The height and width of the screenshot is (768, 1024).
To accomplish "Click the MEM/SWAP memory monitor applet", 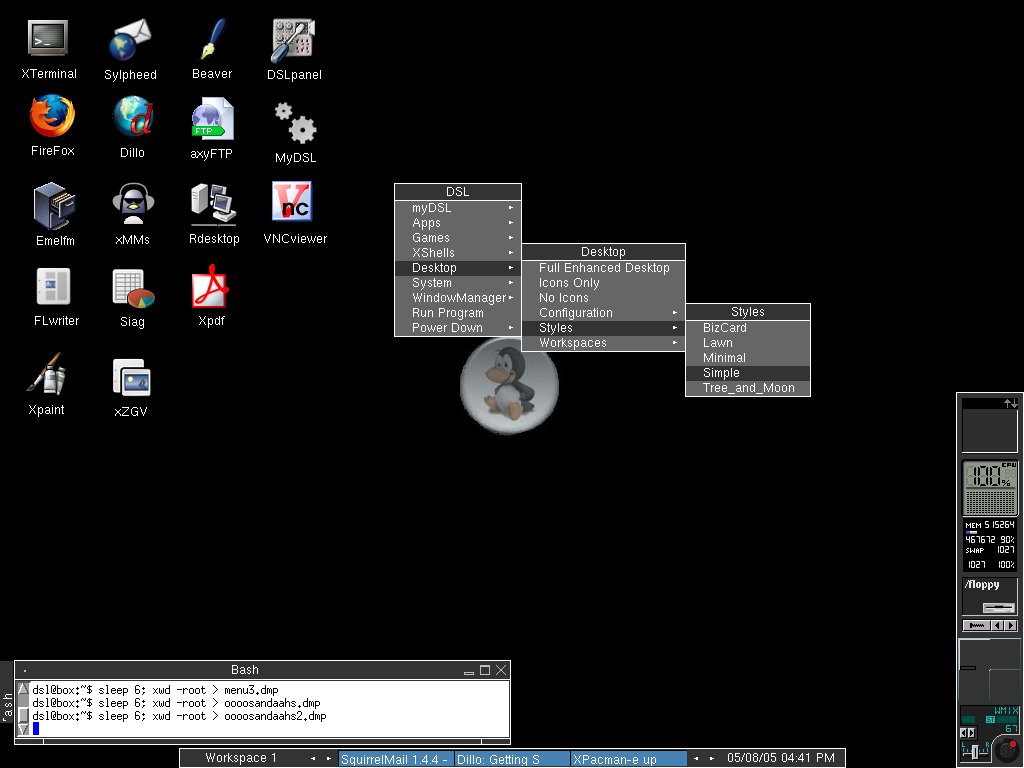I will (x=990, y=546).
